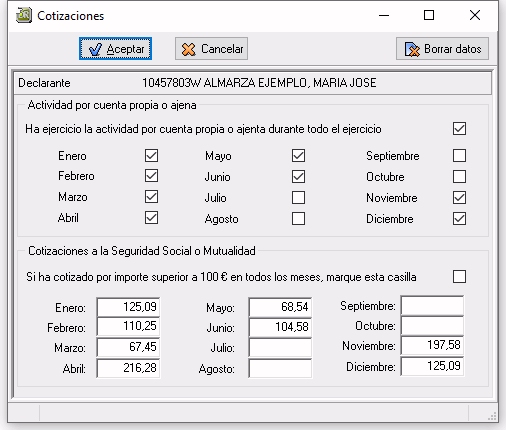This screenshot has height=430, width=506.
Task: Click the Cotizaciones app icon in title bar
Action: pos(24,15)
